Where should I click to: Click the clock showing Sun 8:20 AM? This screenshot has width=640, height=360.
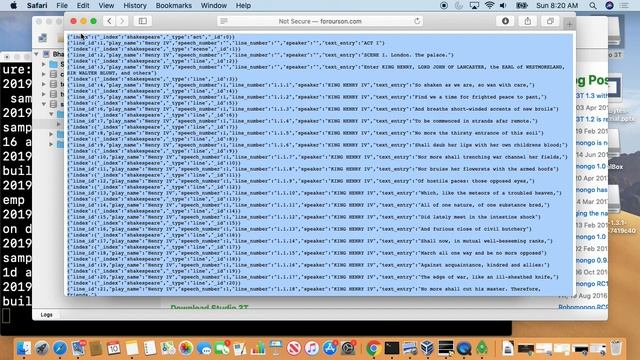(x=557, y=6)
